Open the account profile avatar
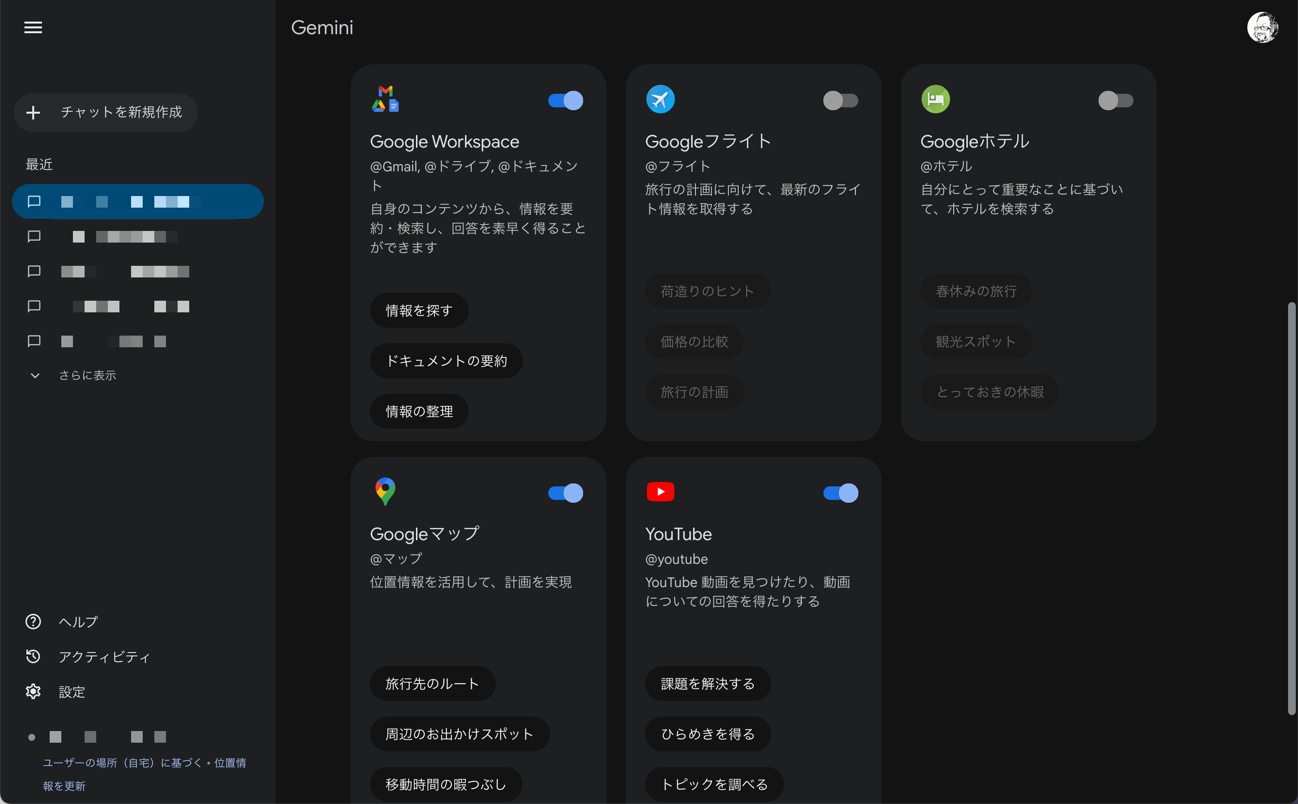 pos(1262,28)
